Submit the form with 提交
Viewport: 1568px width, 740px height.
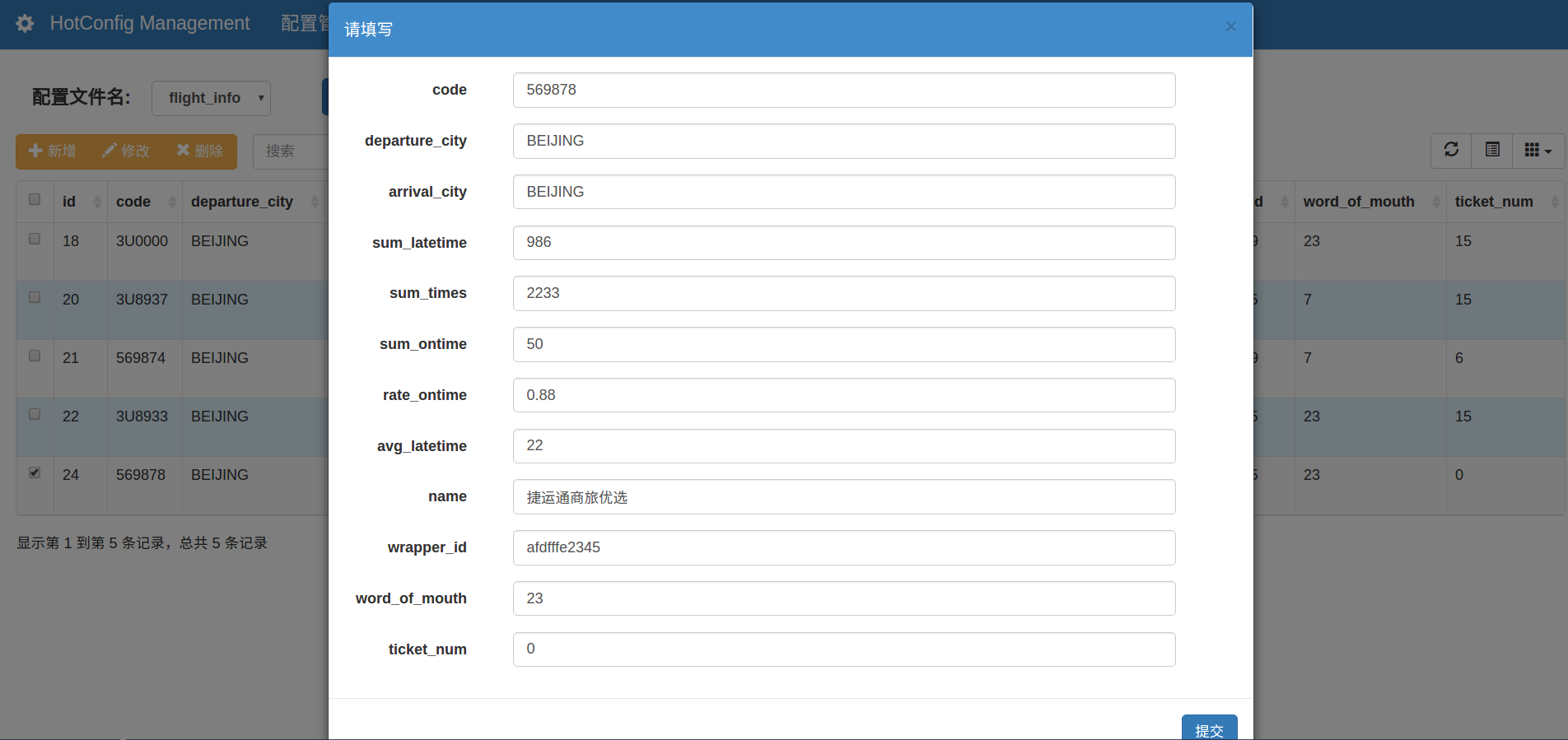(x=1209, y=728)
